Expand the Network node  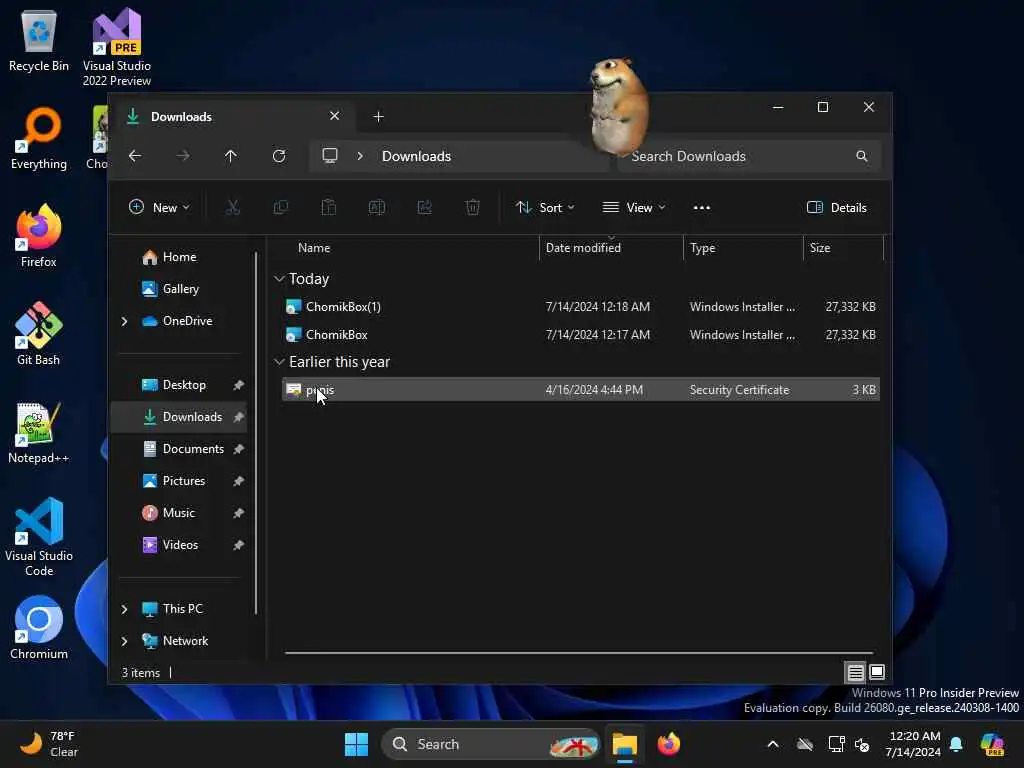click(x=124, y=641)
